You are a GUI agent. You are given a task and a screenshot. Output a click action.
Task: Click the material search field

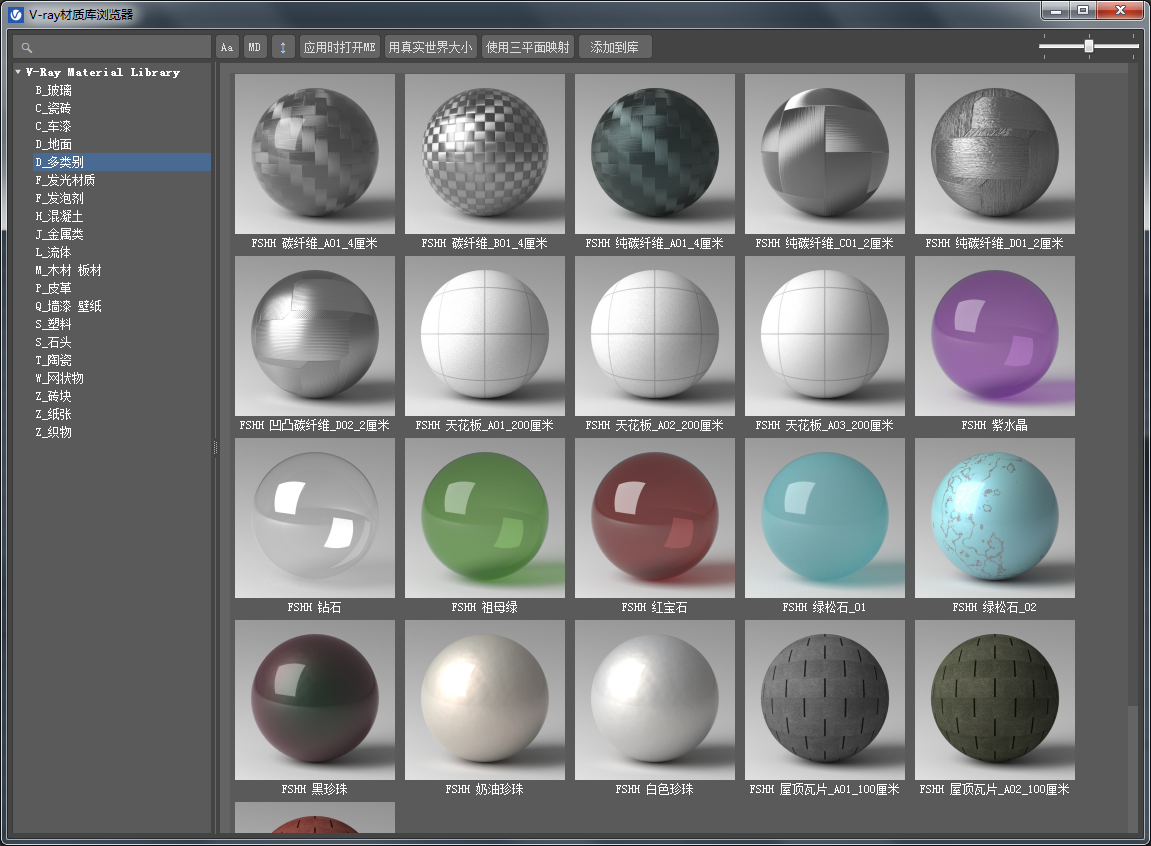pyautogui.click(x=112, y=47)
